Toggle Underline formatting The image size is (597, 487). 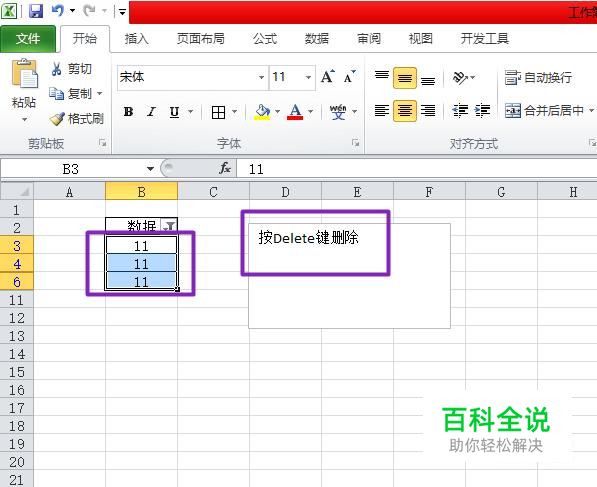point(174,112)
